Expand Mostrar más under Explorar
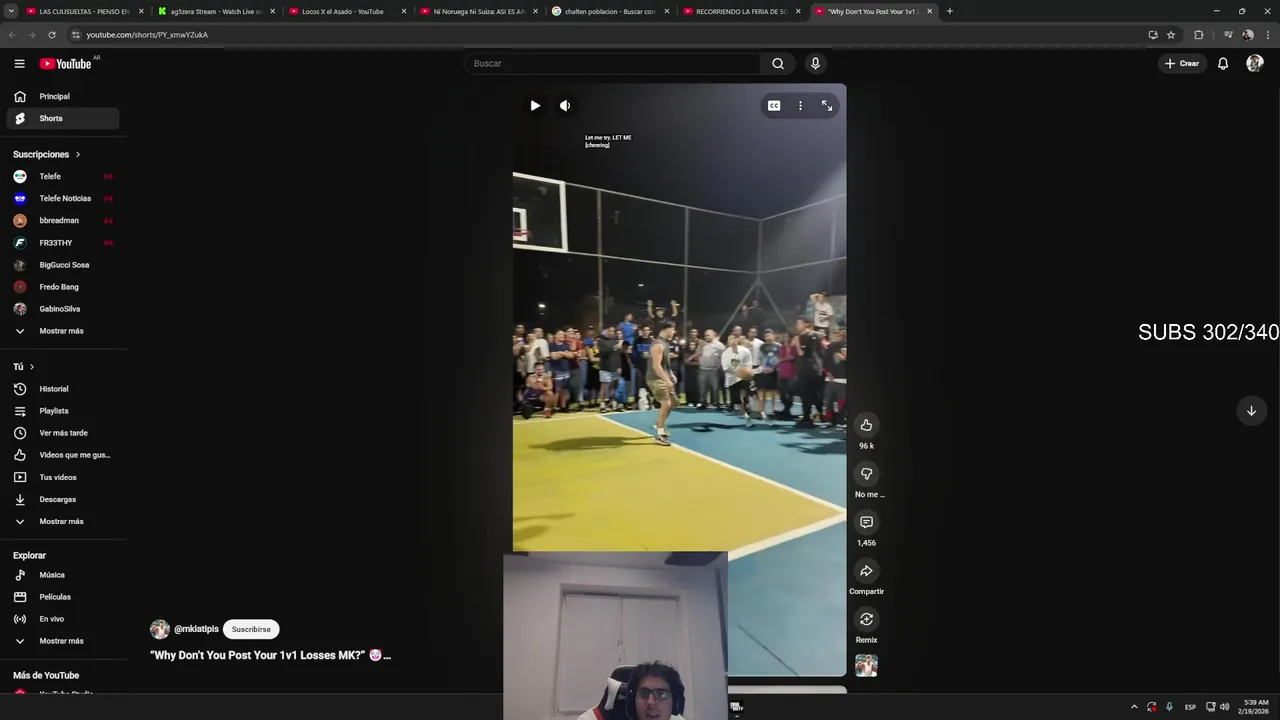 click(x=63, y=641)
